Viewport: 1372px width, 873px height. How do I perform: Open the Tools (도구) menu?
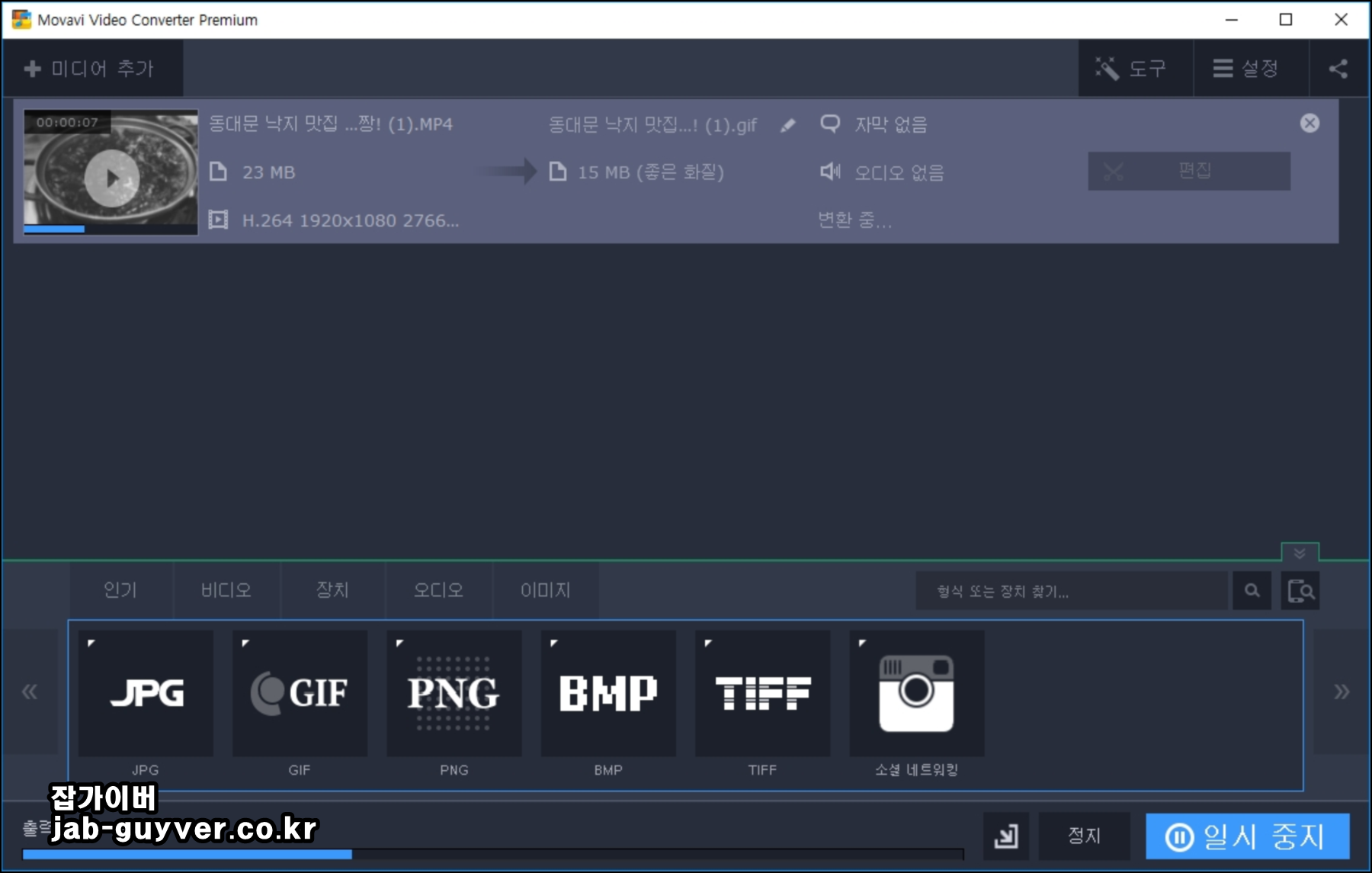point(1135,69)
